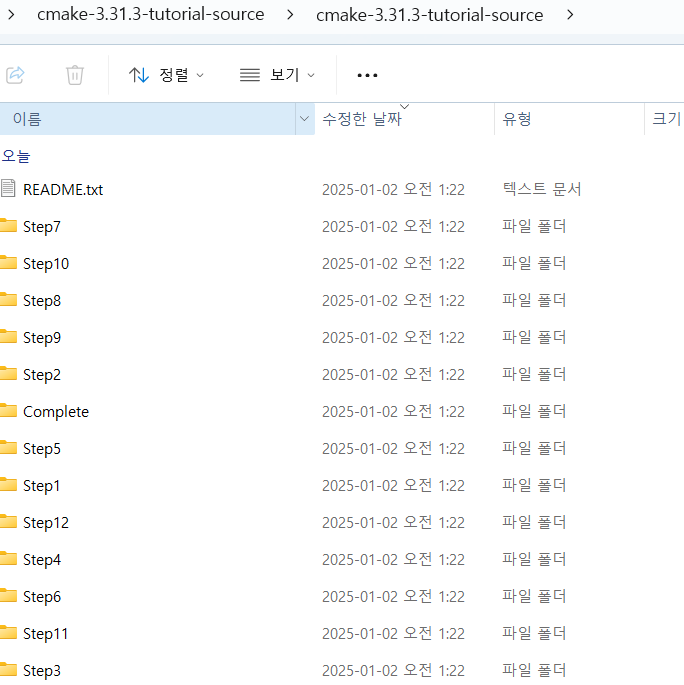The height and width of the screenshot is (685, 684).
Task: Select the Step7 folder icon
Action: coord(8,225)
